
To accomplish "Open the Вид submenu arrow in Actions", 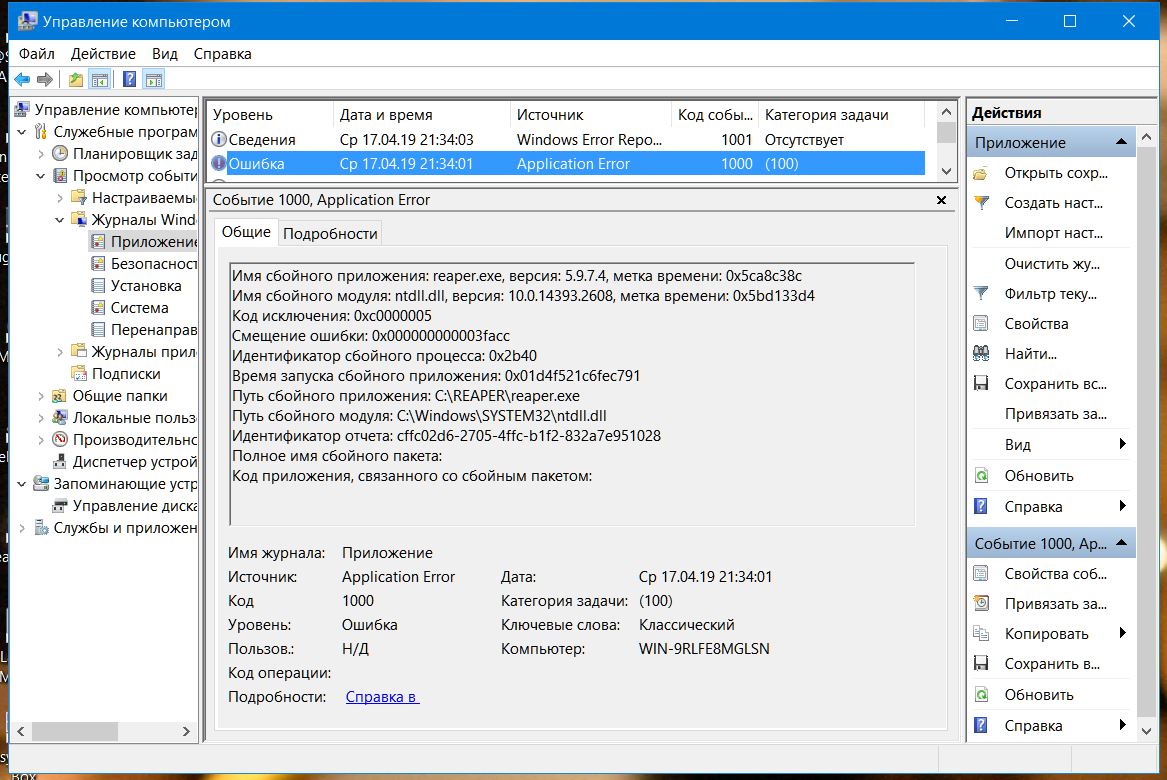I will 1122,444.
